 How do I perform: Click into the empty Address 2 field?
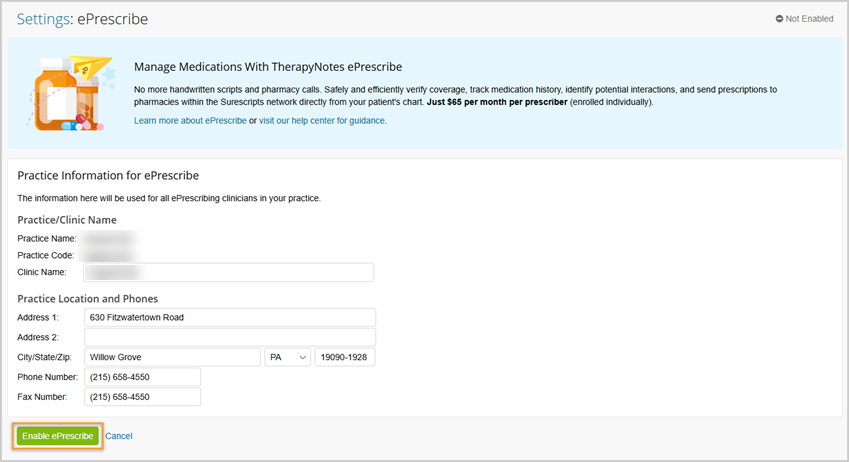point(230,337)
